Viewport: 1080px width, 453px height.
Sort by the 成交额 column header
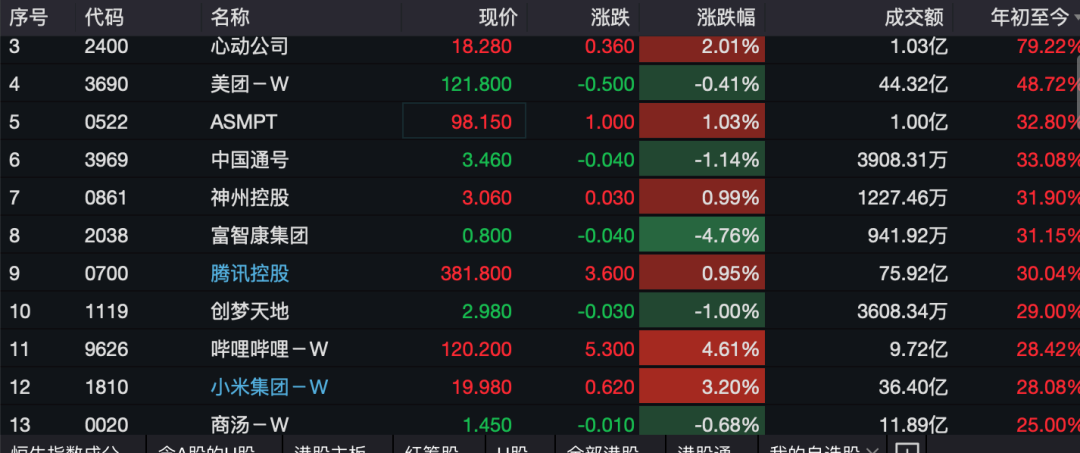pyautogui.click(x=914, y=17)
